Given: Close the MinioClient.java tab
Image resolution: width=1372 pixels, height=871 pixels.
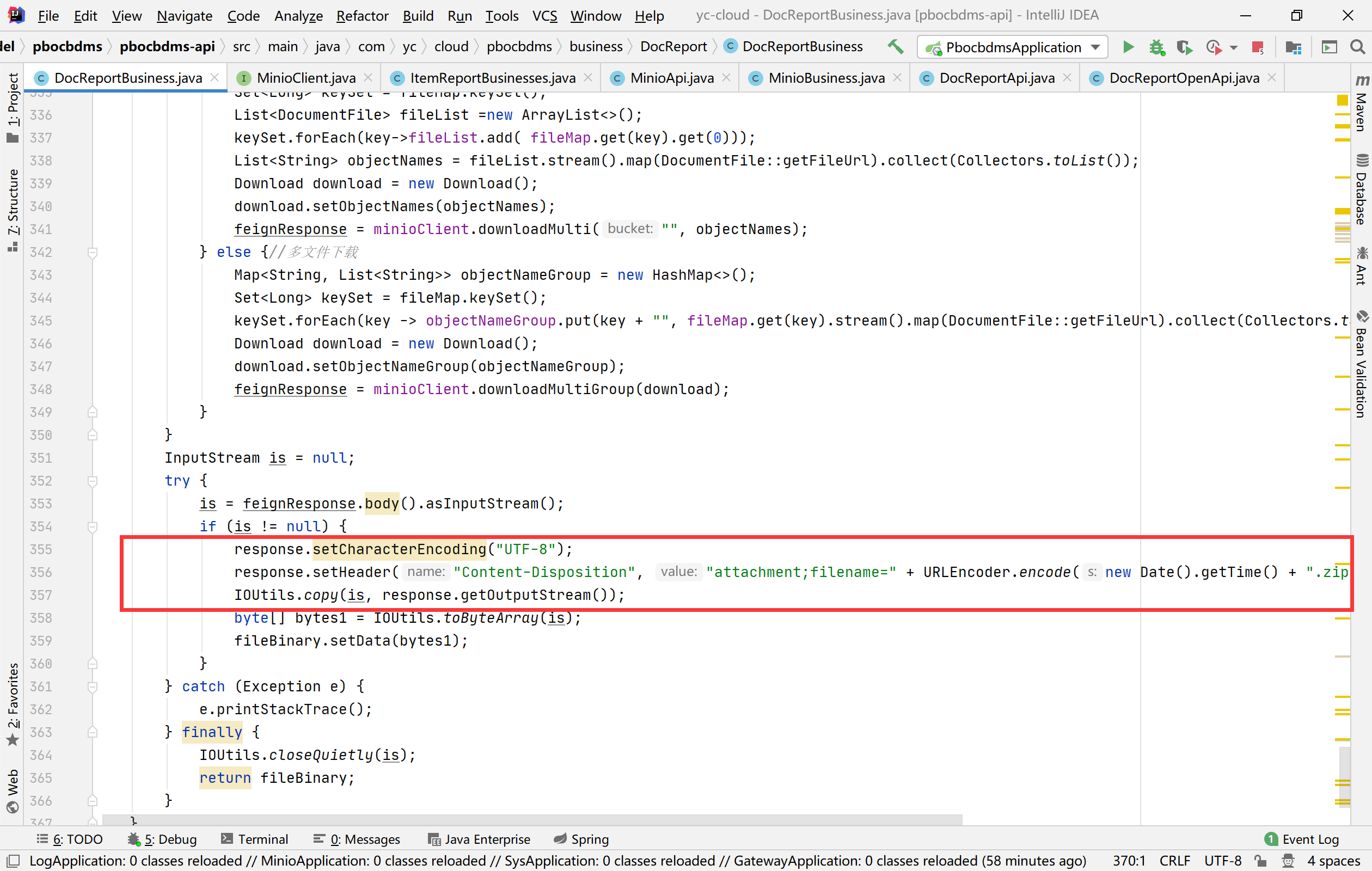Looking at the screenshot, I should click(x=368, y=77).
